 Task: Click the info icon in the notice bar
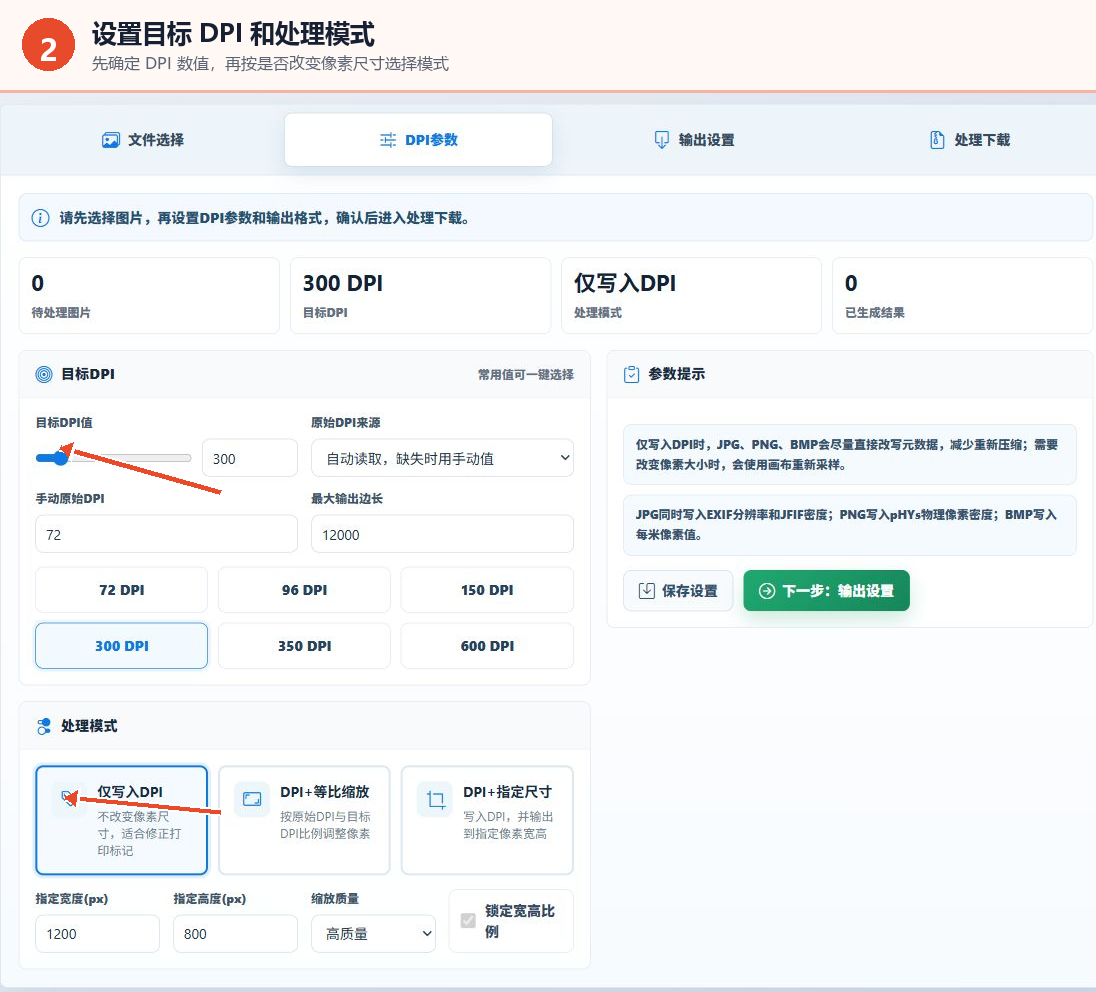tap(41, 218)
